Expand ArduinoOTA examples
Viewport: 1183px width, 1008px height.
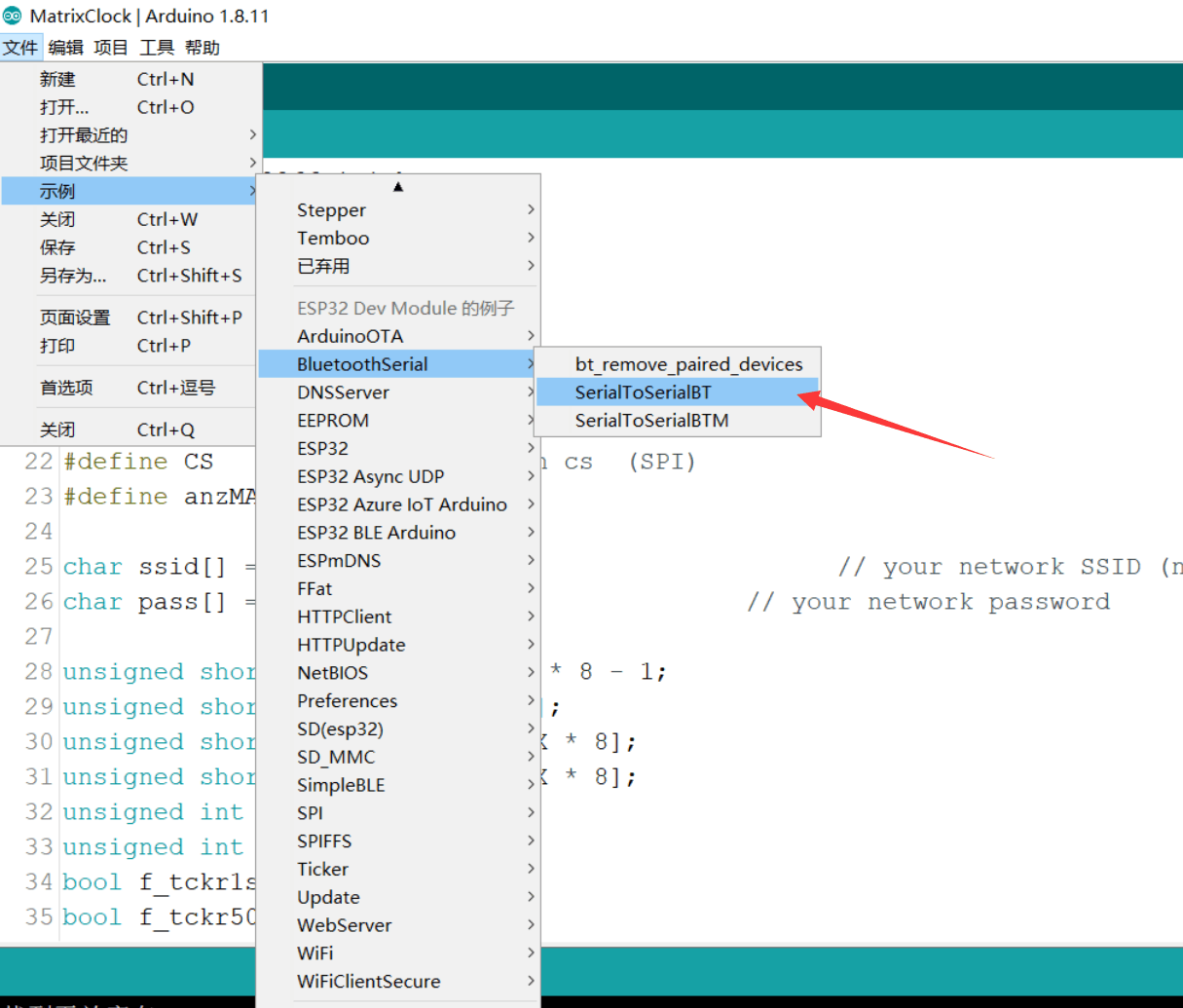(x=398, y=336)
